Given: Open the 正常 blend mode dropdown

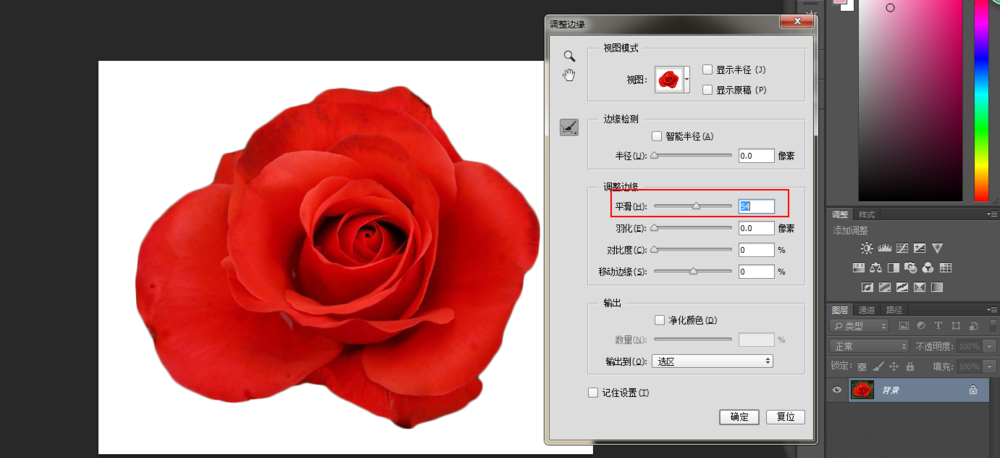Looking at the screenshot, I should [868, 345].
